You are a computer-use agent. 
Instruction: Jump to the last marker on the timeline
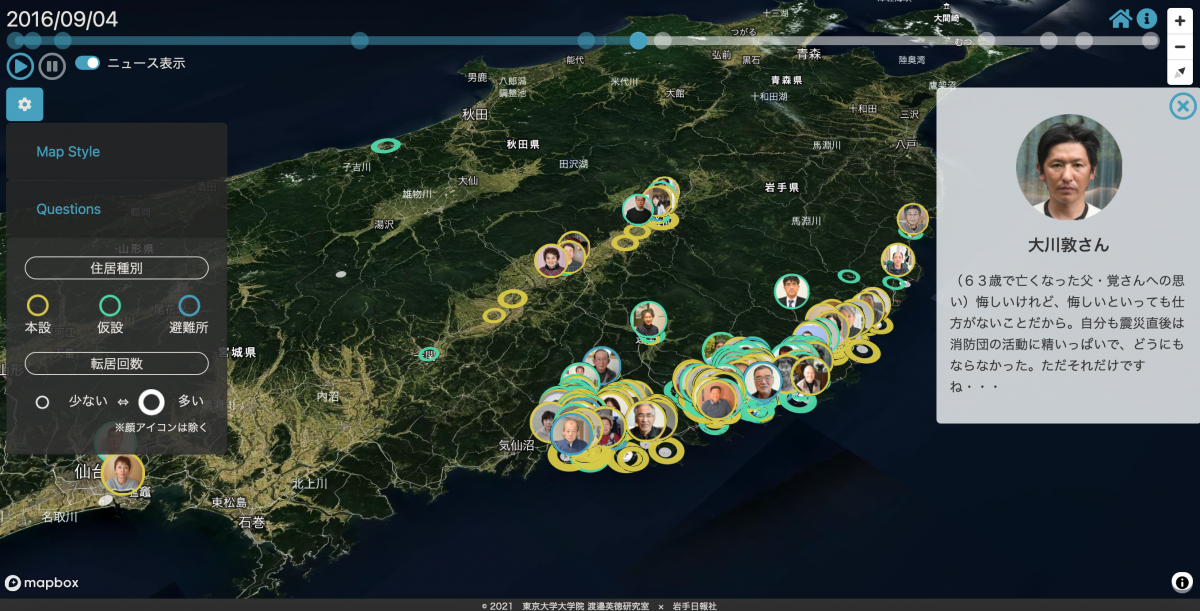coord(1151,40)
